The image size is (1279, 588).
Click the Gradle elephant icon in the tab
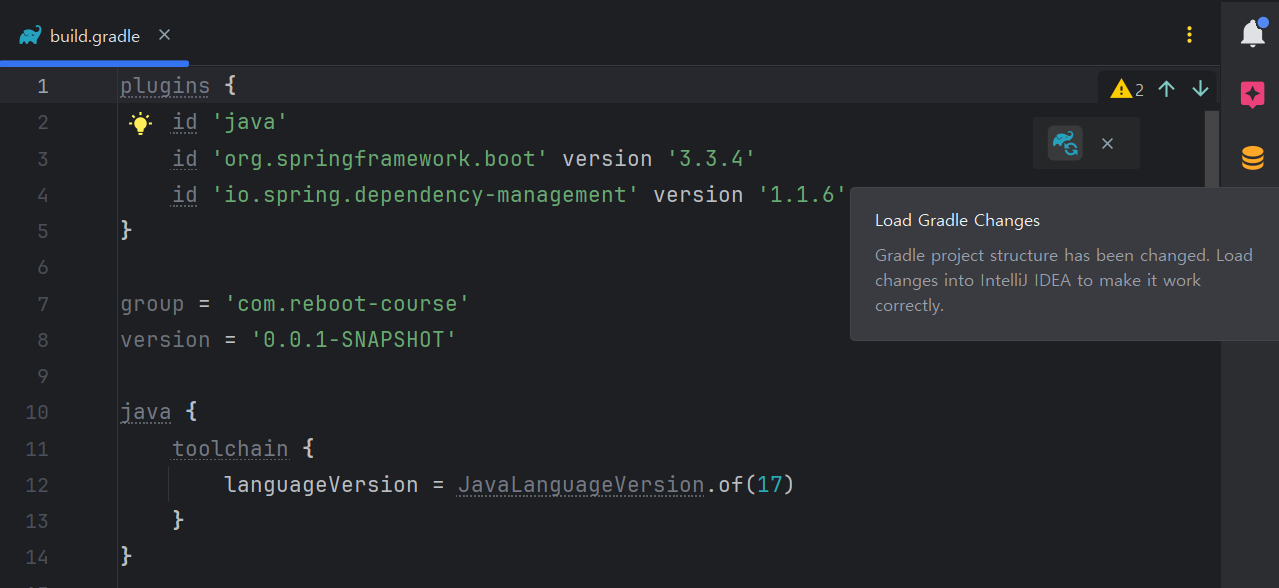pos(30,34)
